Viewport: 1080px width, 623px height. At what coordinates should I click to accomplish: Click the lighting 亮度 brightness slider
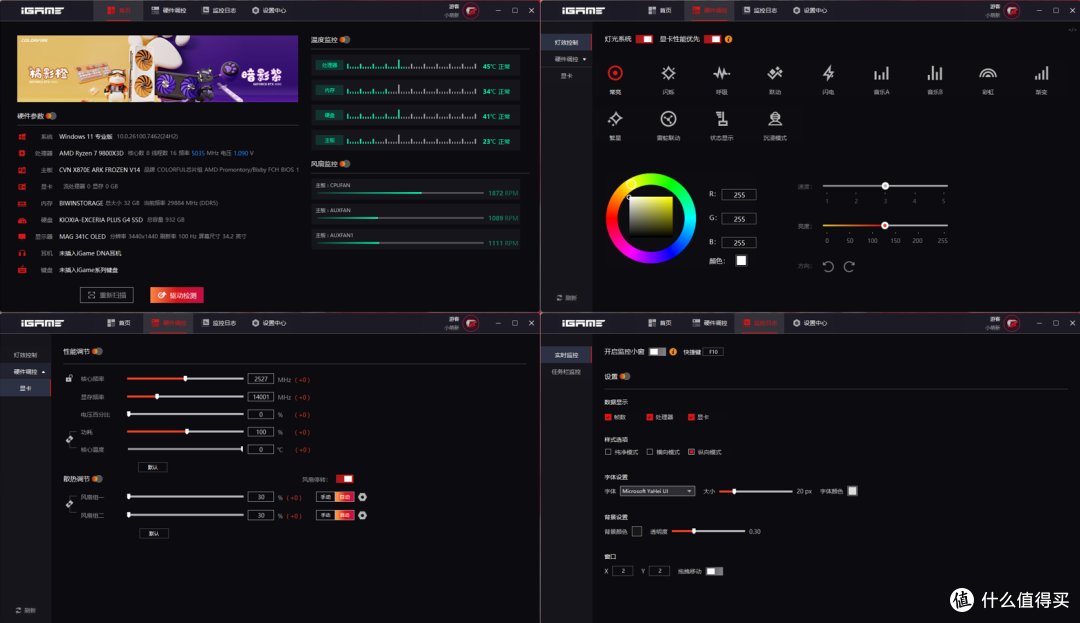click(885, 225)
